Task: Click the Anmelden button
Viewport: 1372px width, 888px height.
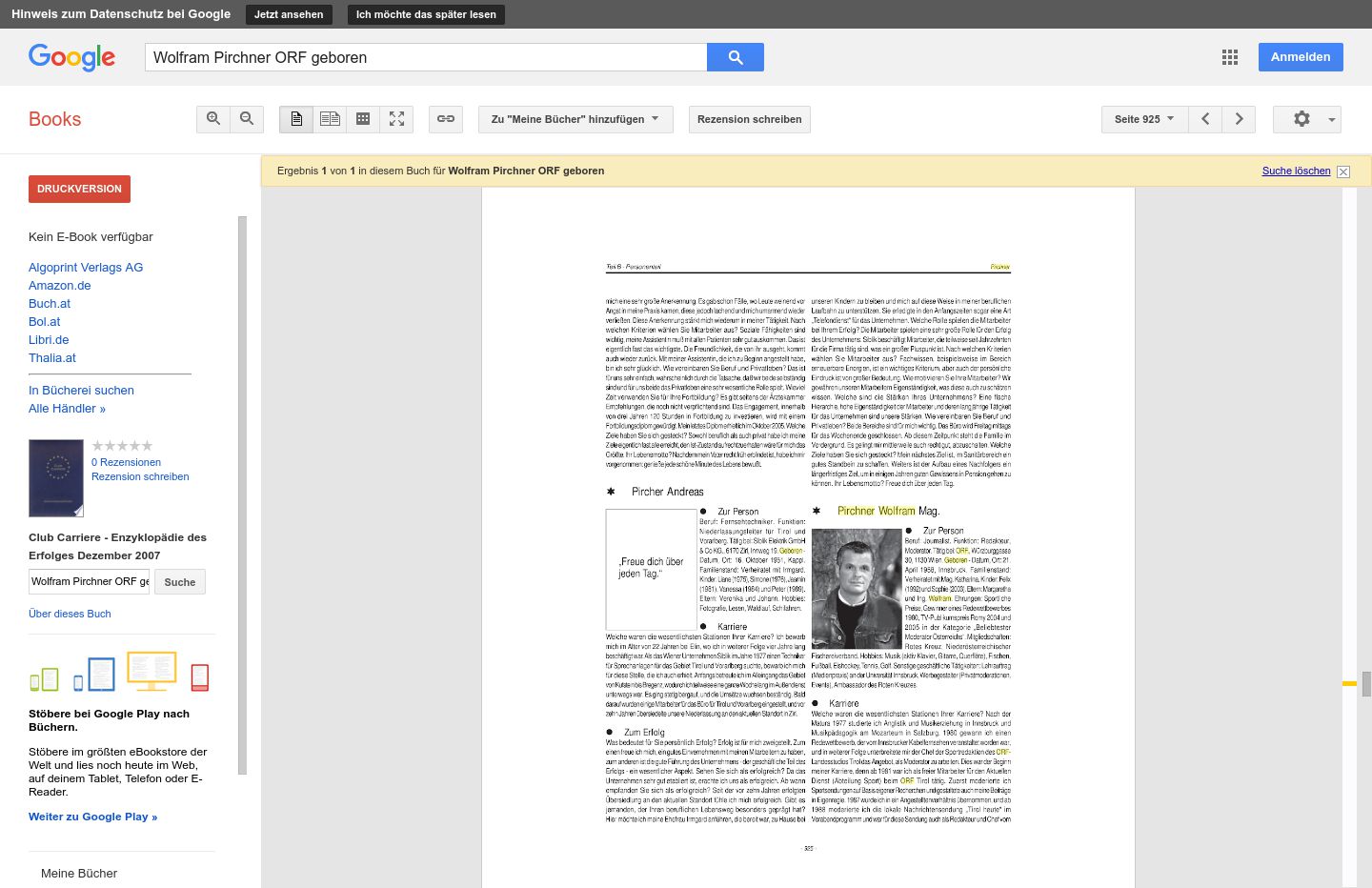Action: click(x=1301, y=57)
